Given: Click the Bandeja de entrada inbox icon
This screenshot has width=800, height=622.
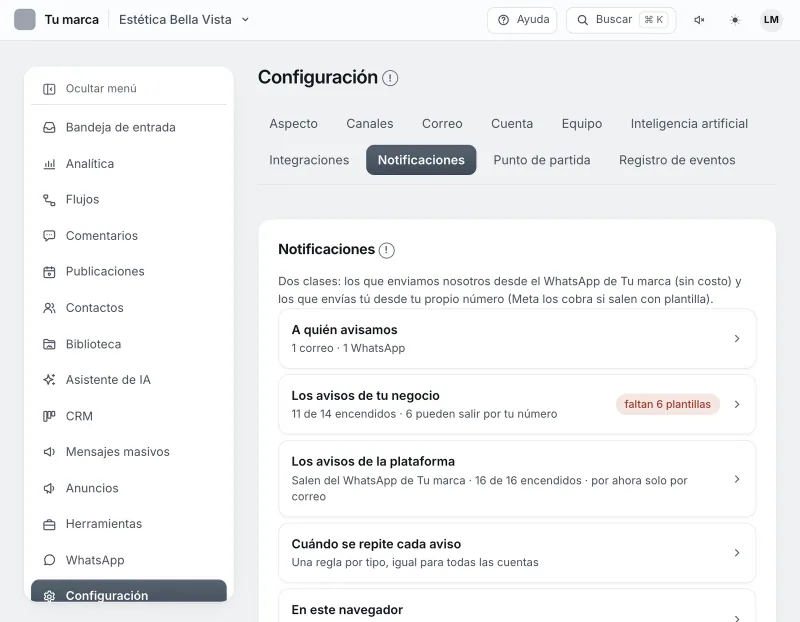Looking at the screenshot, I should pyautogui.click(x=49, y=128).
